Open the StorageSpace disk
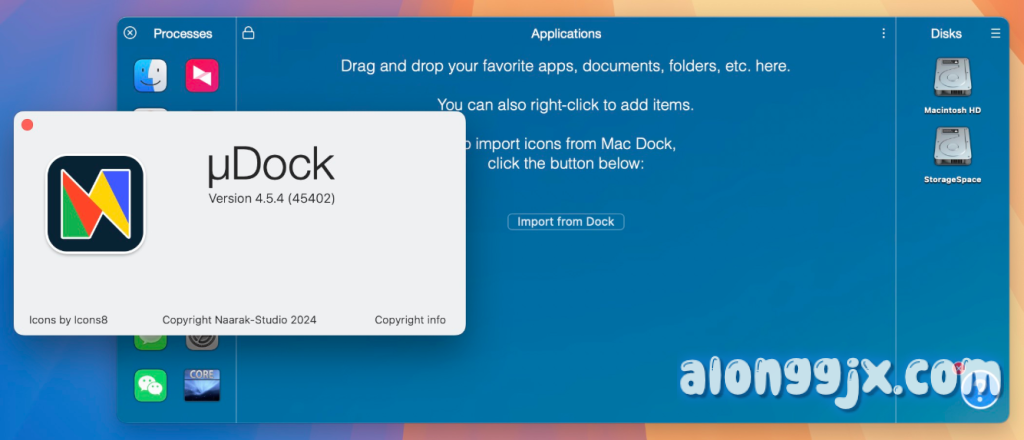This screenshot has height=440, width=1024. [951, 150]
